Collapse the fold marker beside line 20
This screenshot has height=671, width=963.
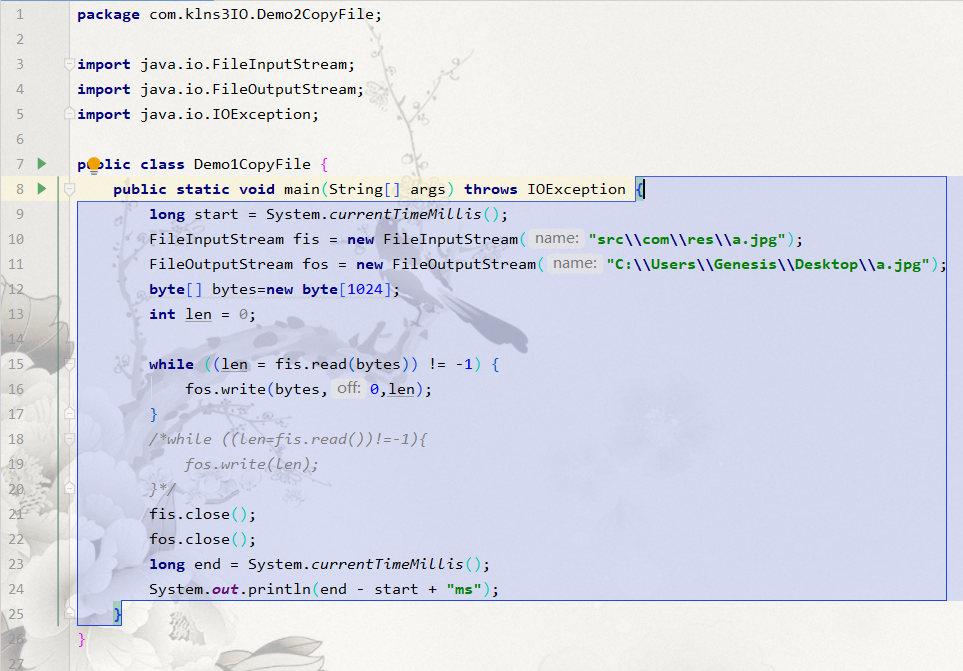pos(67,486)
